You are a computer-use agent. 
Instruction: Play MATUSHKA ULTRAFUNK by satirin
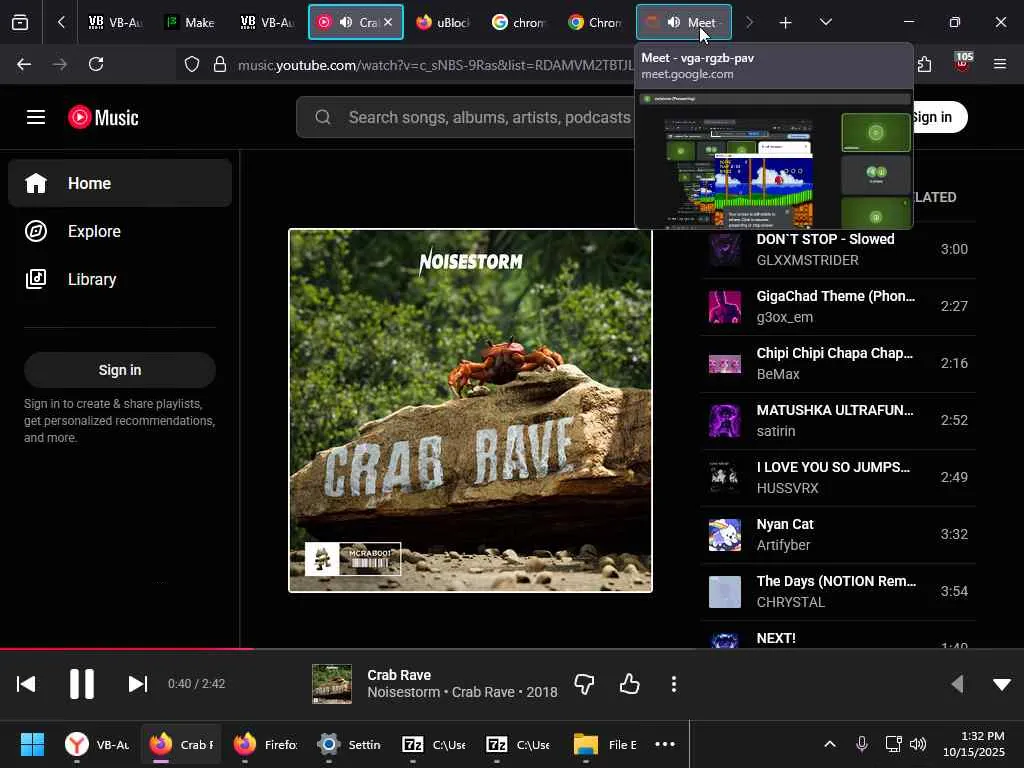click(x=839, y=421)
